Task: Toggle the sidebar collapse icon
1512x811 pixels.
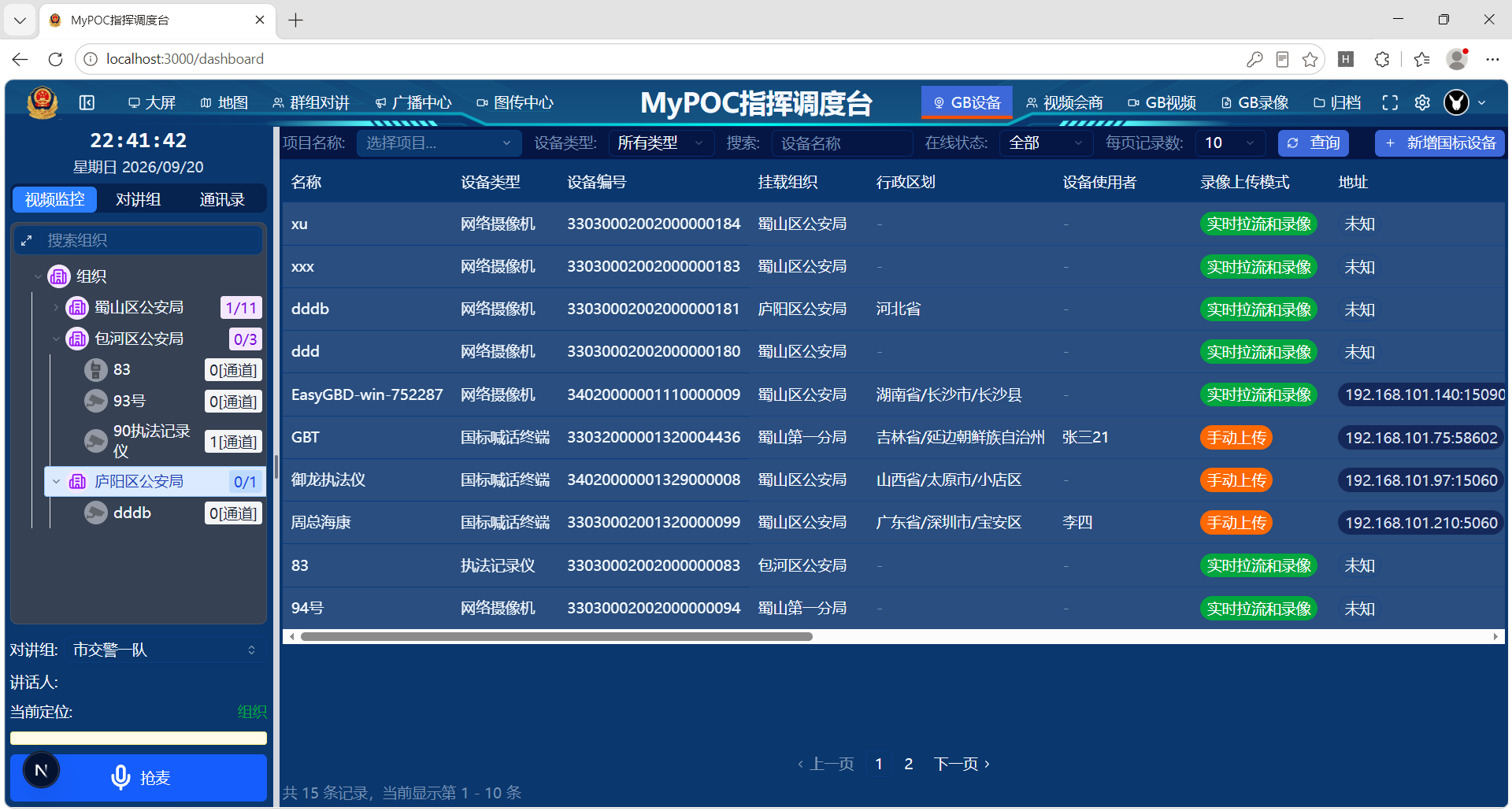Action: pyautogui.click(x=87, y=102)
